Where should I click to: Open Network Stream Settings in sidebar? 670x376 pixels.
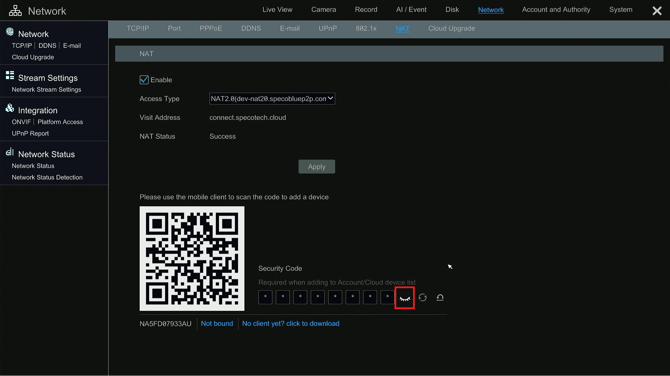46,90
